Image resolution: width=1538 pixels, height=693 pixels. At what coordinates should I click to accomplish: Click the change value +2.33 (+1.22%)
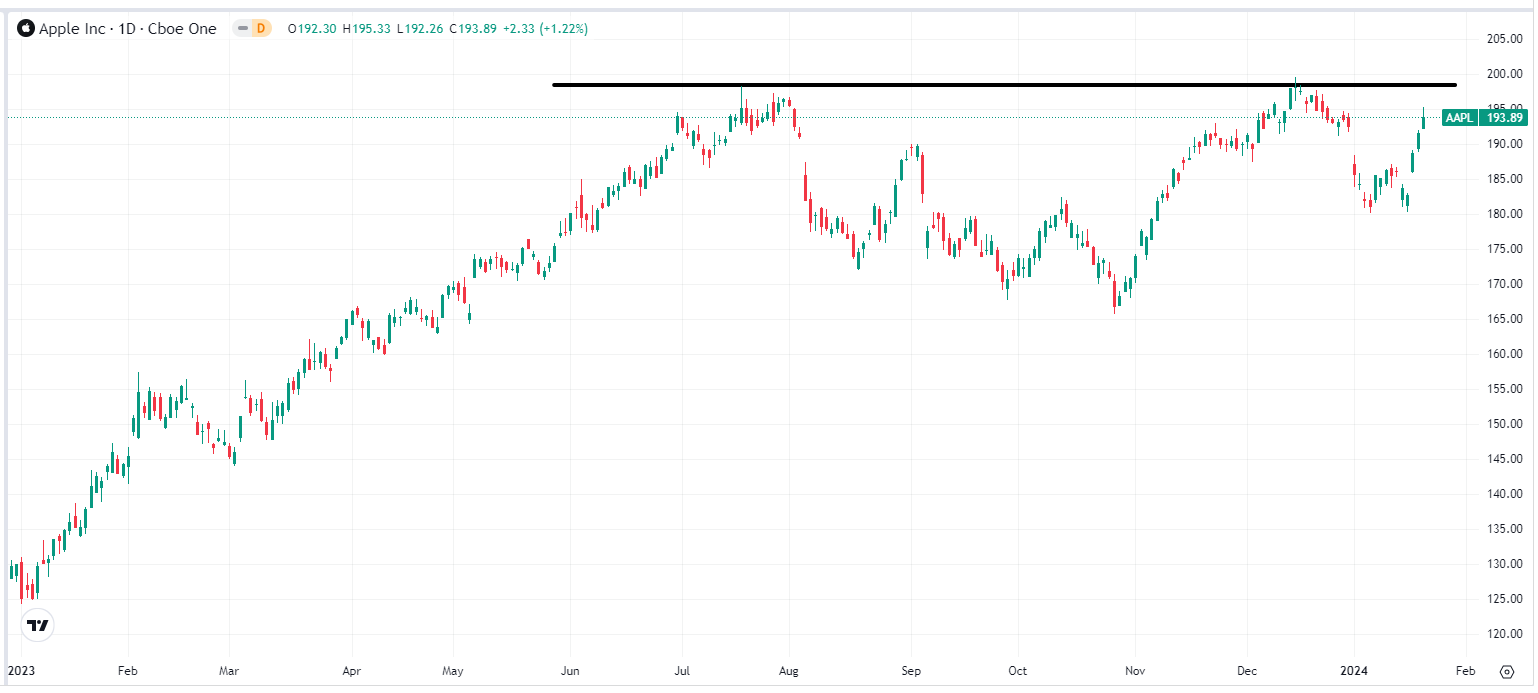click(x=545, y=29)
